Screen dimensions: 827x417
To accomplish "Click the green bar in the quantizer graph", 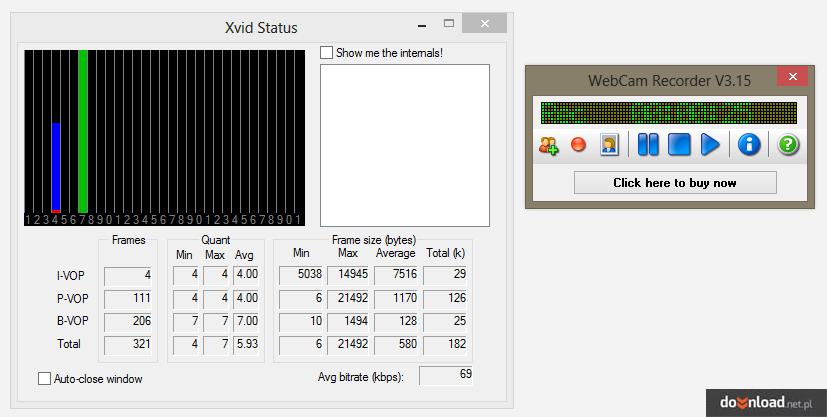I will click(83, 131).
